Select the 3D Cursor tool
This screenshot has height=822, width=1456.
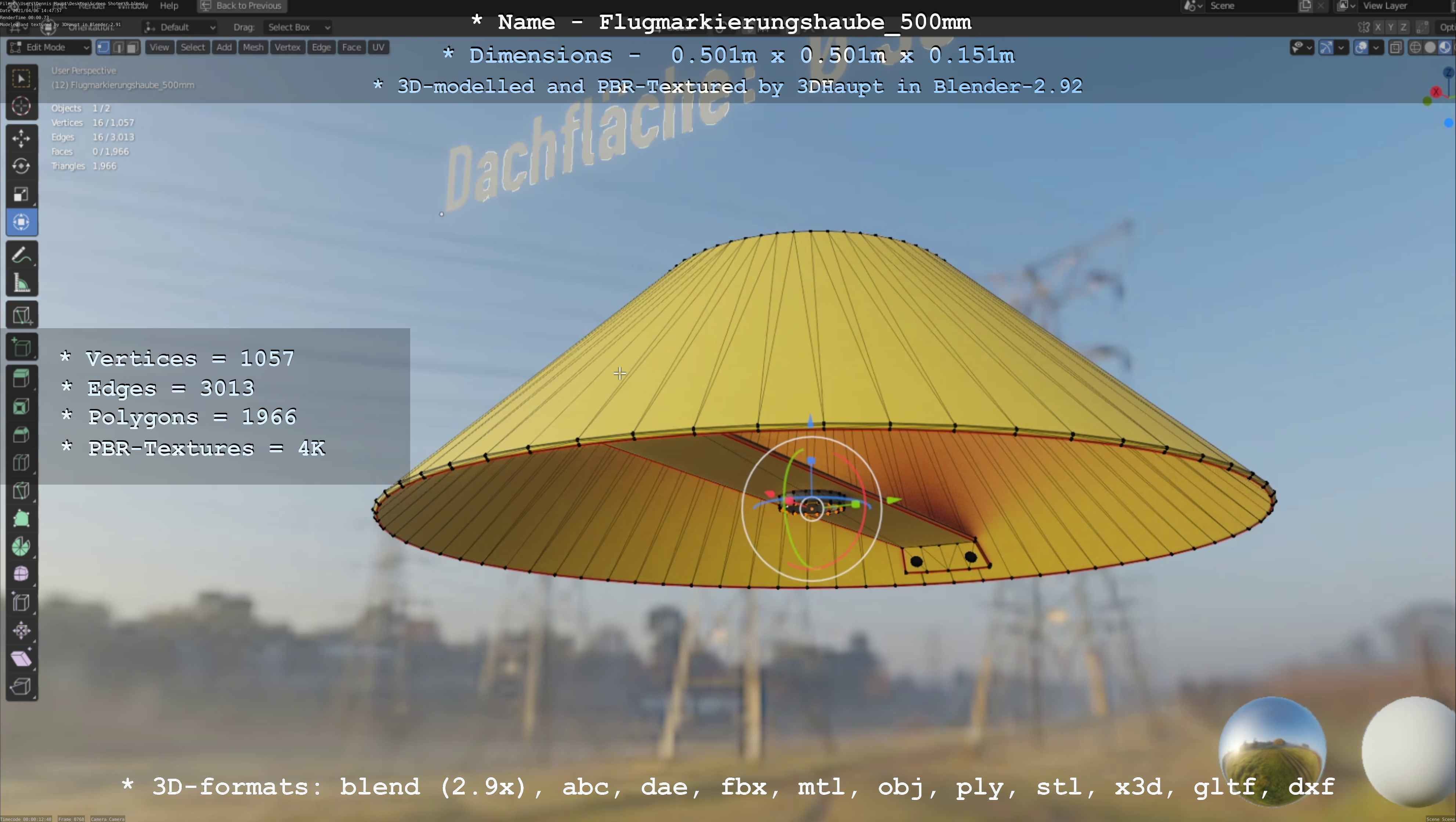point(21,106)
